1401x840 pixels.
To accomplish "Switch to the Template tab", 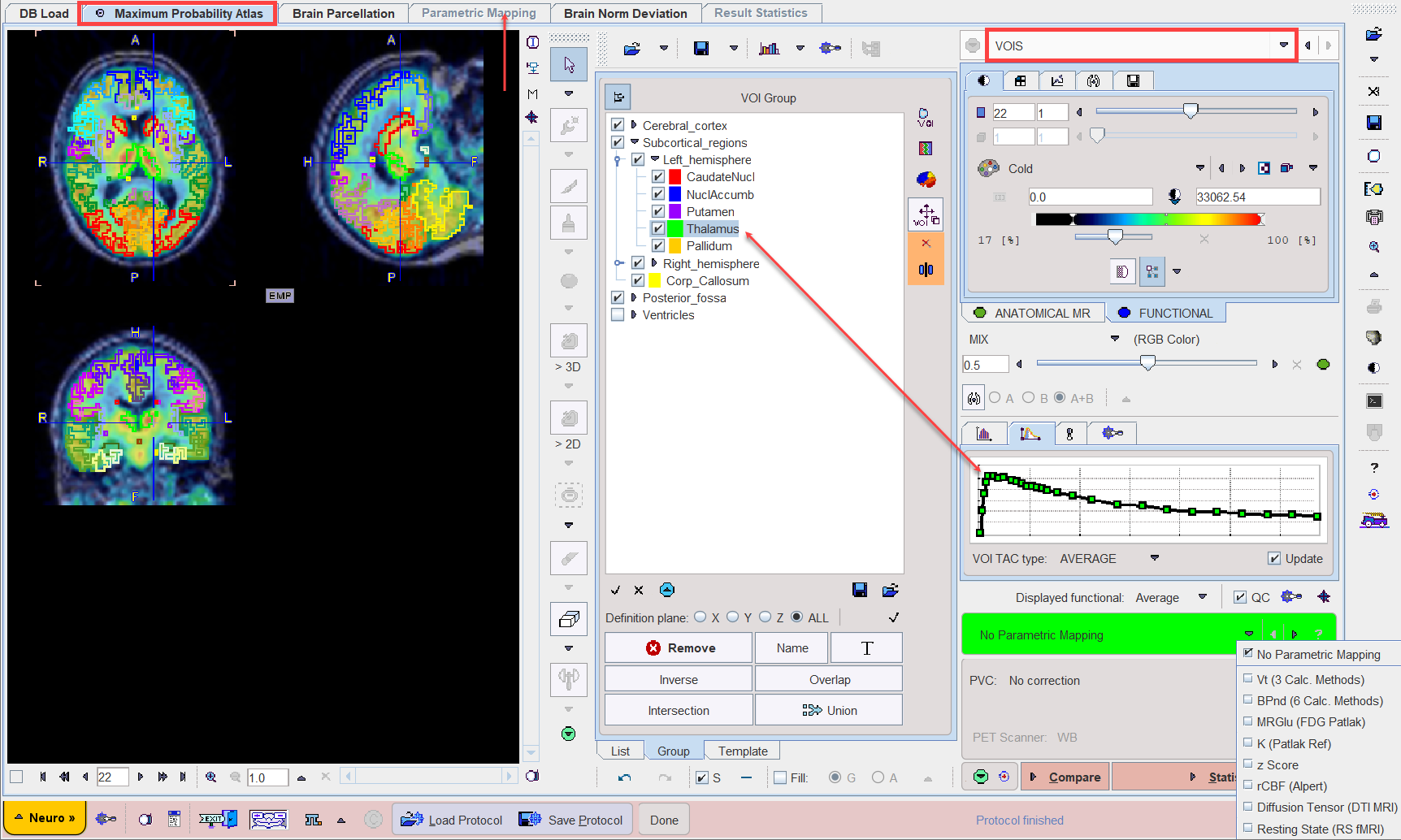I will point(743,751).
